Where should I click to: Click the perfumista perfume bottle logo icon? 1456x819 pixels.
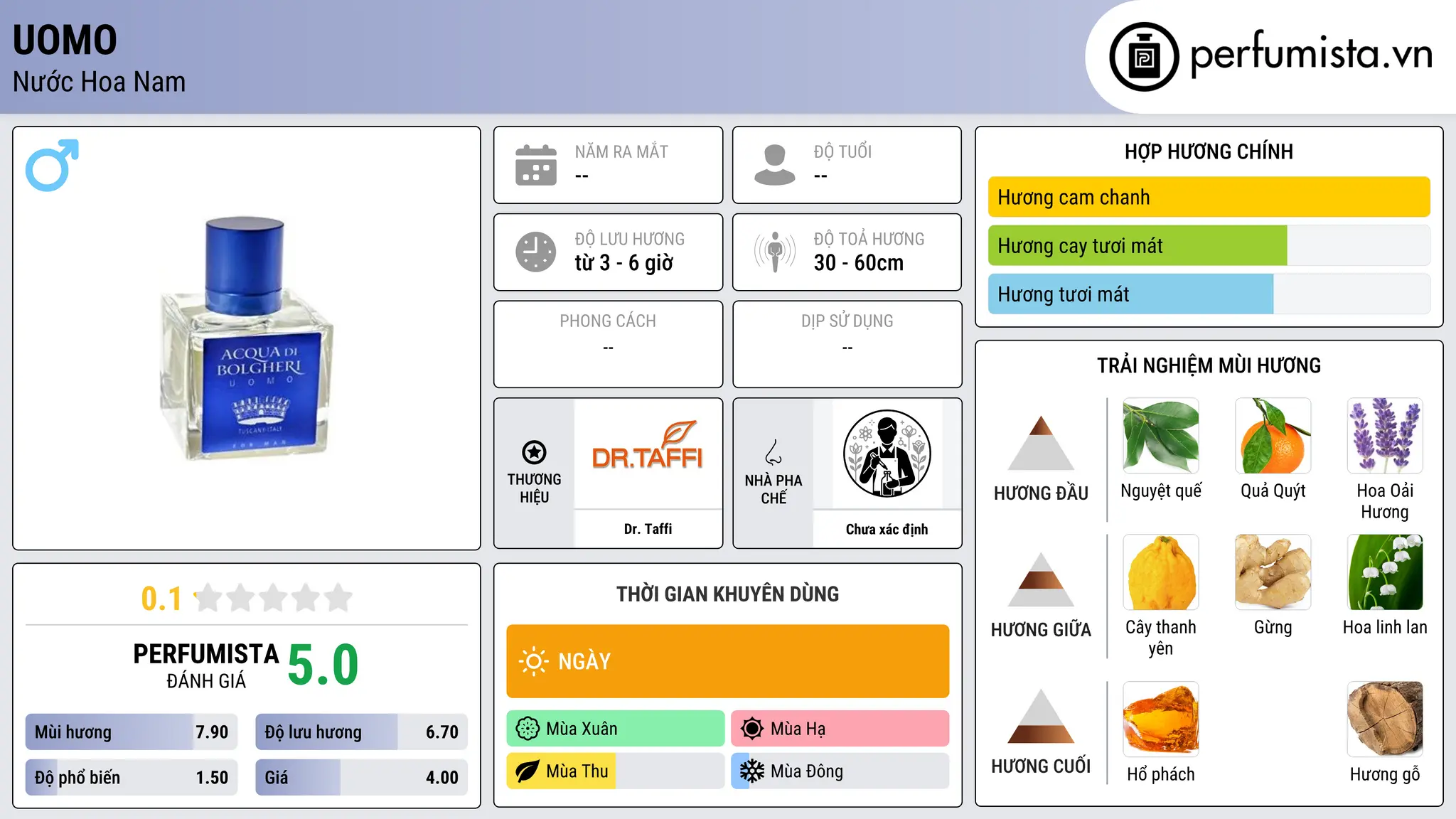point(1144,57)
